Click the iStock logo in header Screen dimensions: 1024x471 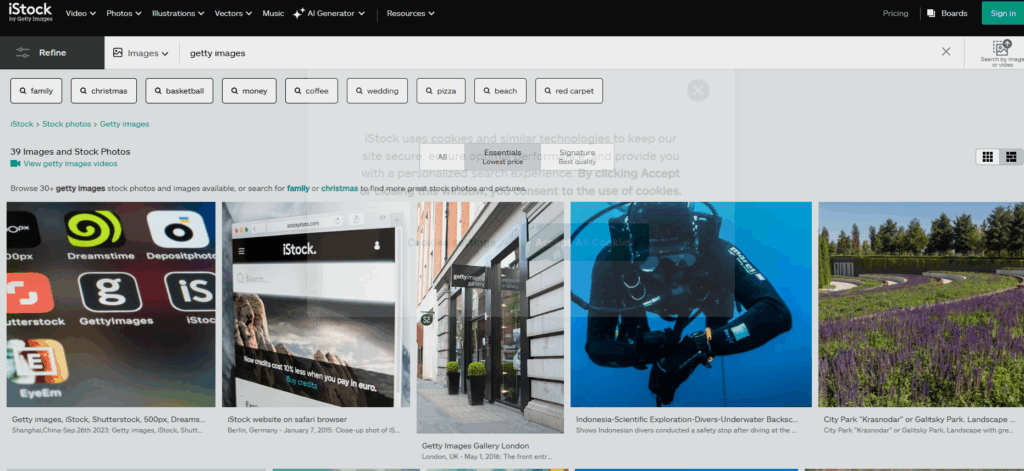29,13
